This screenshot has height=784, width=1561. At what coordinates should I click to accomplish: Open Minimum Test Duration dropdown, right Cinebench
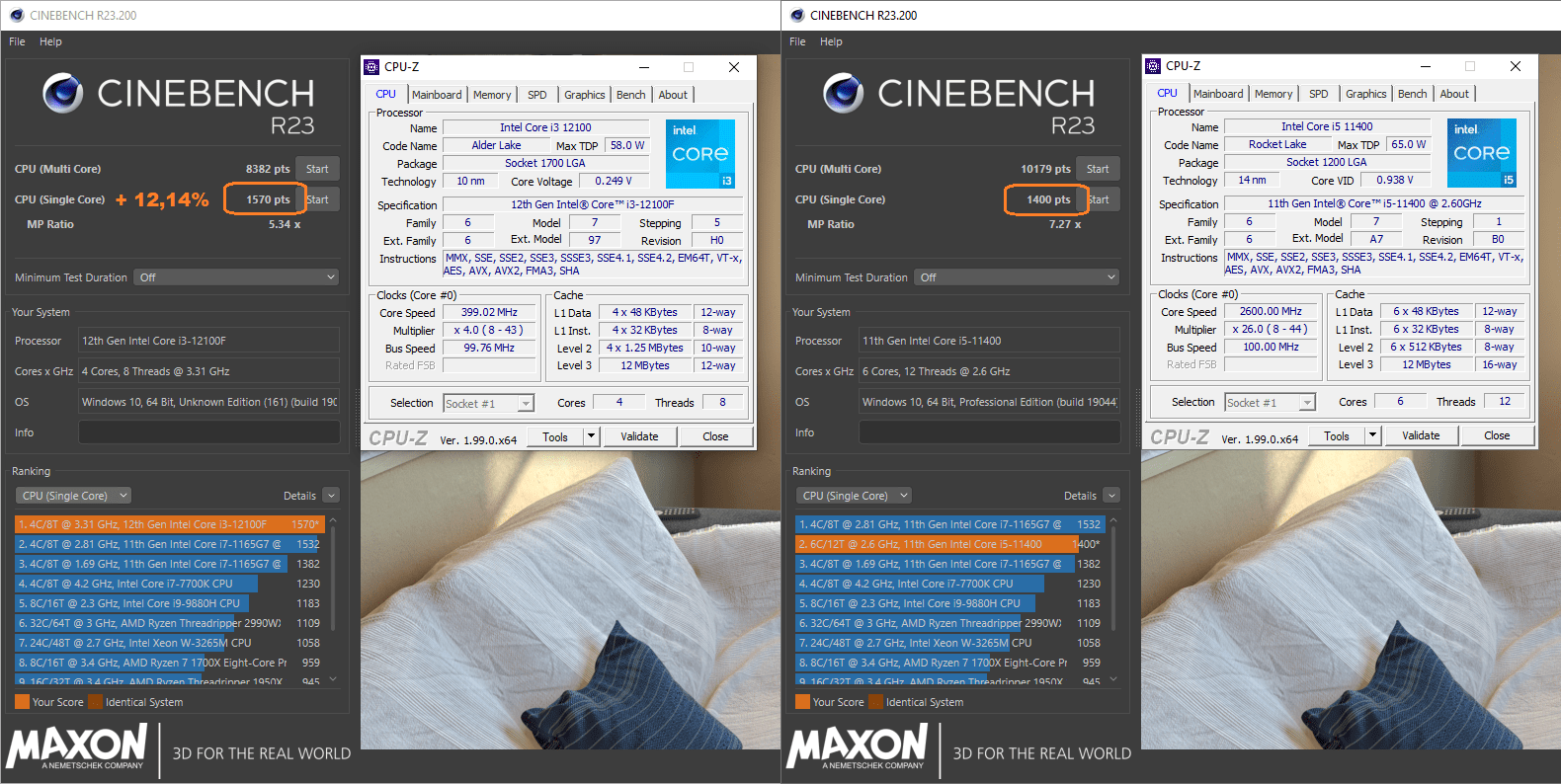1018,277
